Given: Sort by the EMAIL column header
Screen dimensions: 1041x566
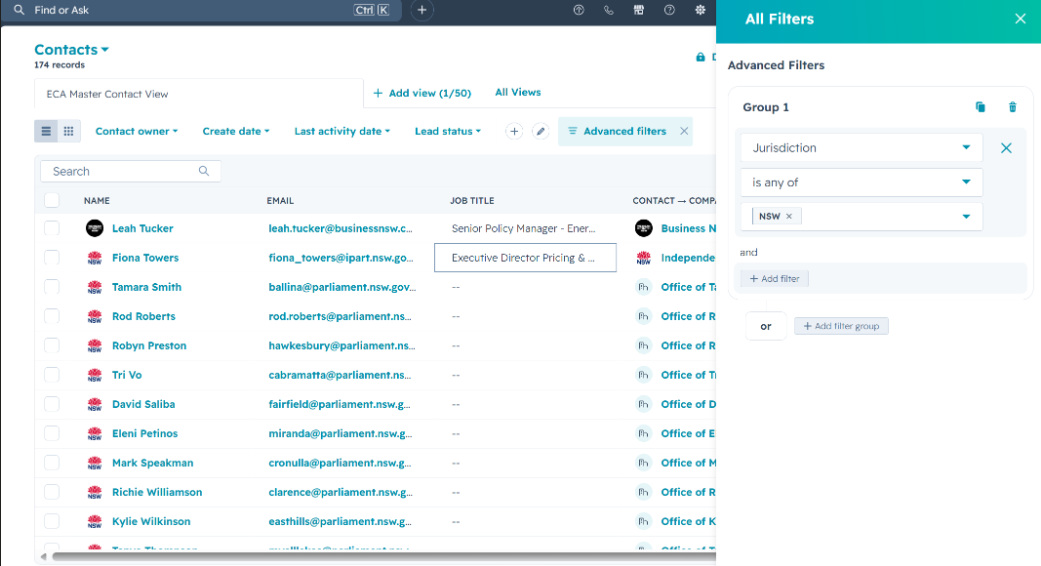Looking at the screenshot, I should pyautogui.click(x=280, y=200).
